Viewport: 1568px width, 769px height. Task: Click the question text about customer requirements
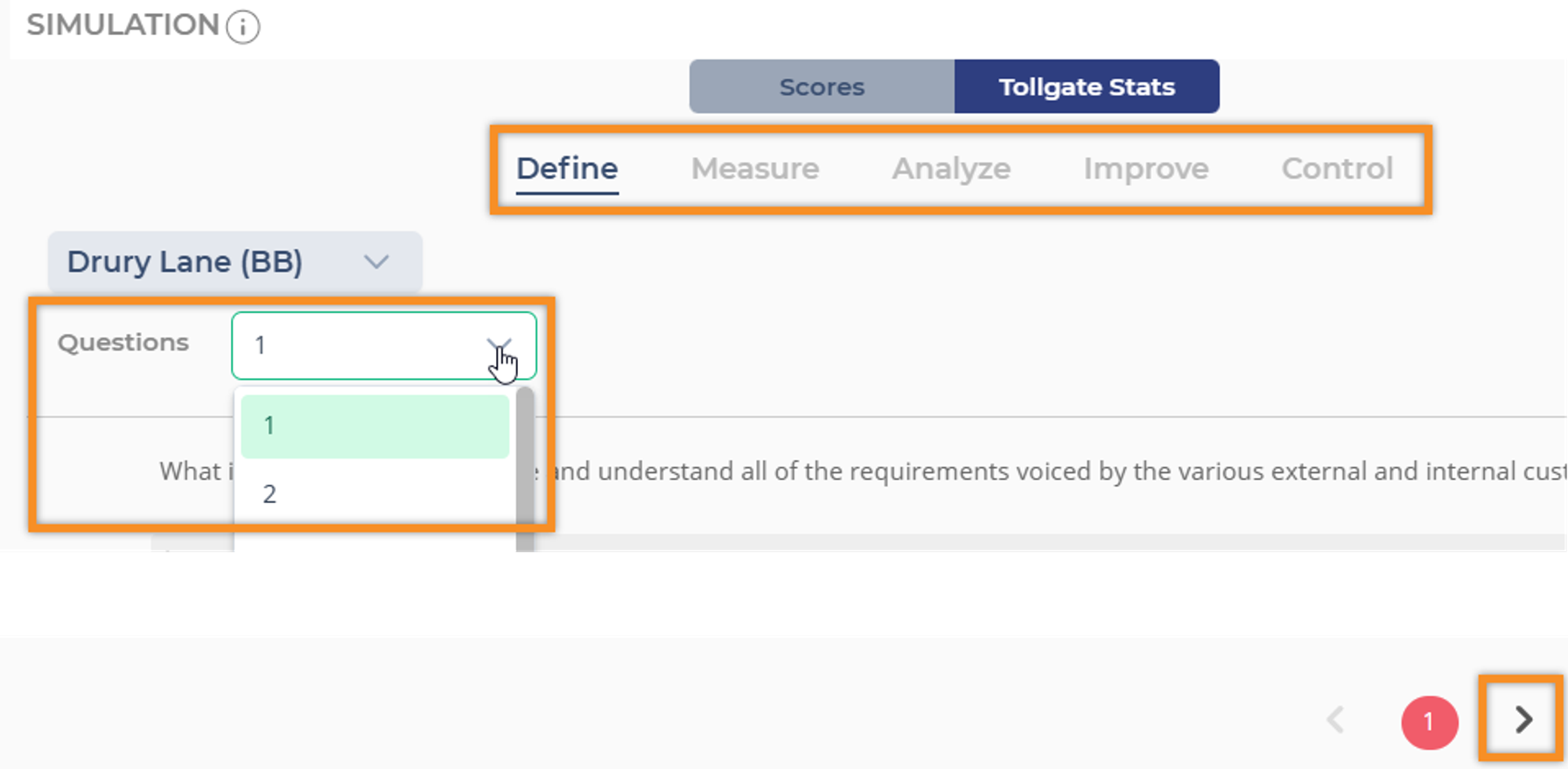[962, 472]
